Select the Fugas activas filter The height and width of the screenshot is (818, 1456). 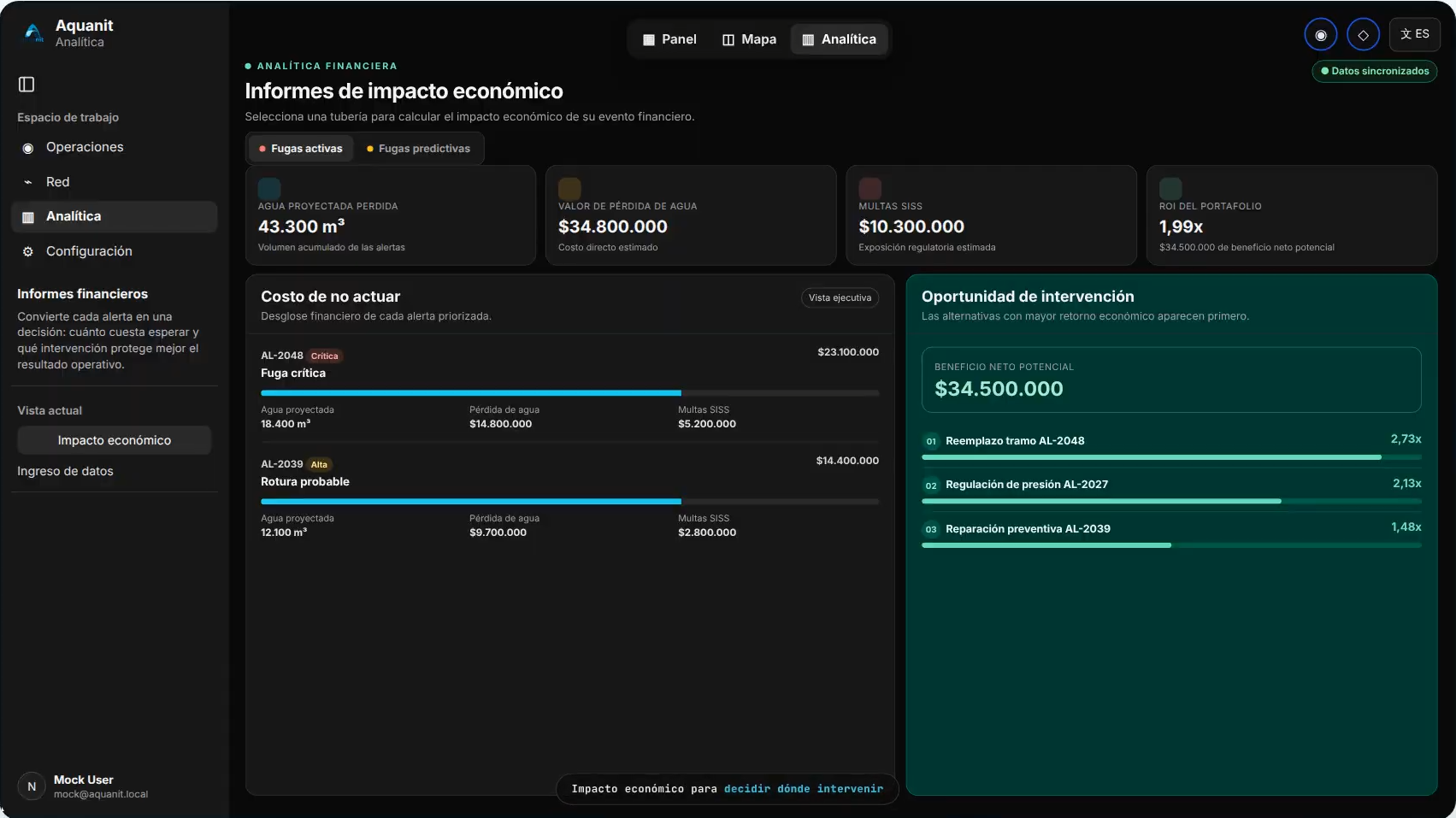click(300, 149)
